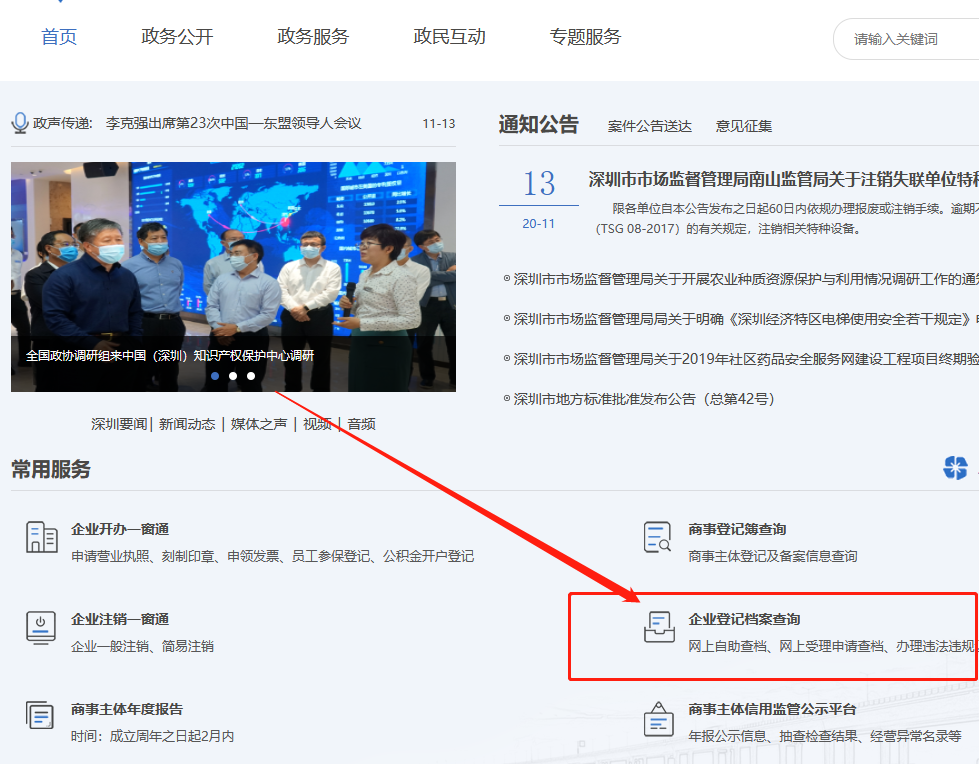Switch to the 意见征集 tab
This screenshot has width=979, height=764.
(x=743, y=126)
